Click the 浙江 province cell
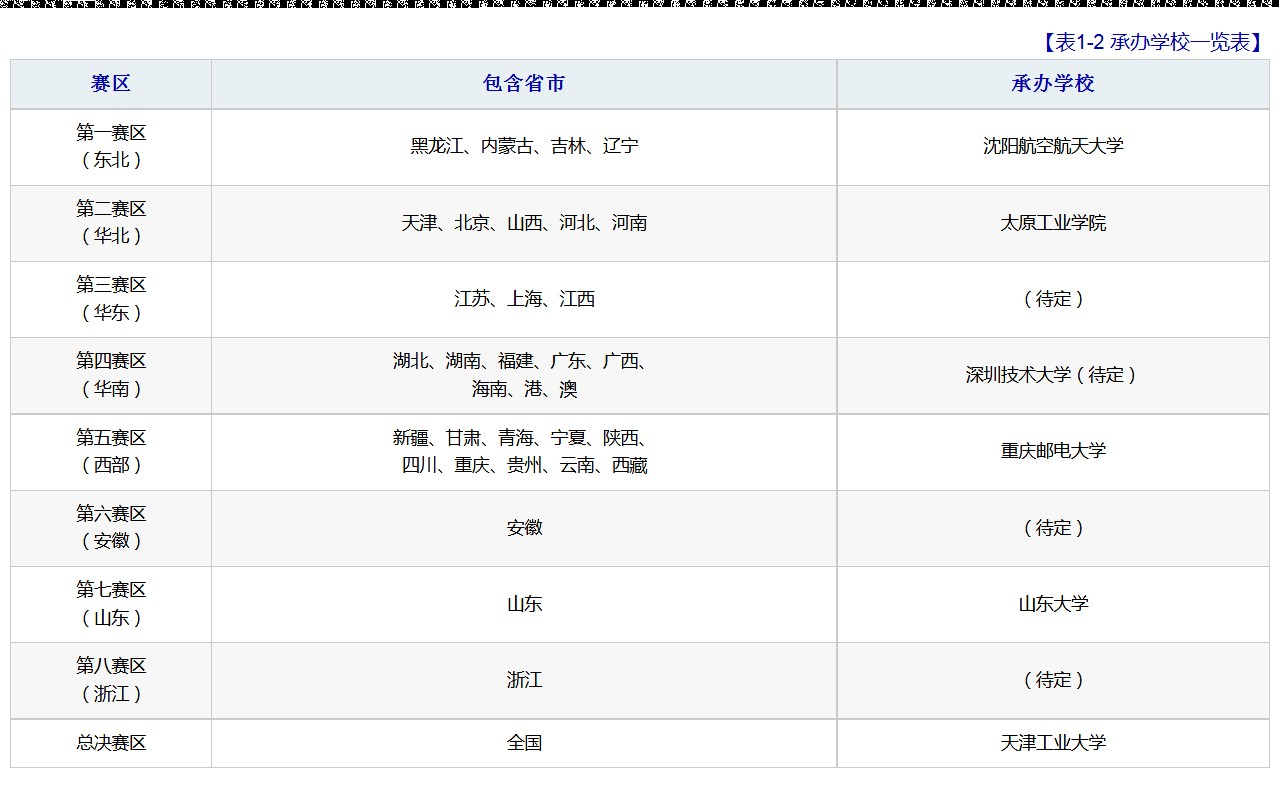 pyautogui.click(x=524, y=680)
